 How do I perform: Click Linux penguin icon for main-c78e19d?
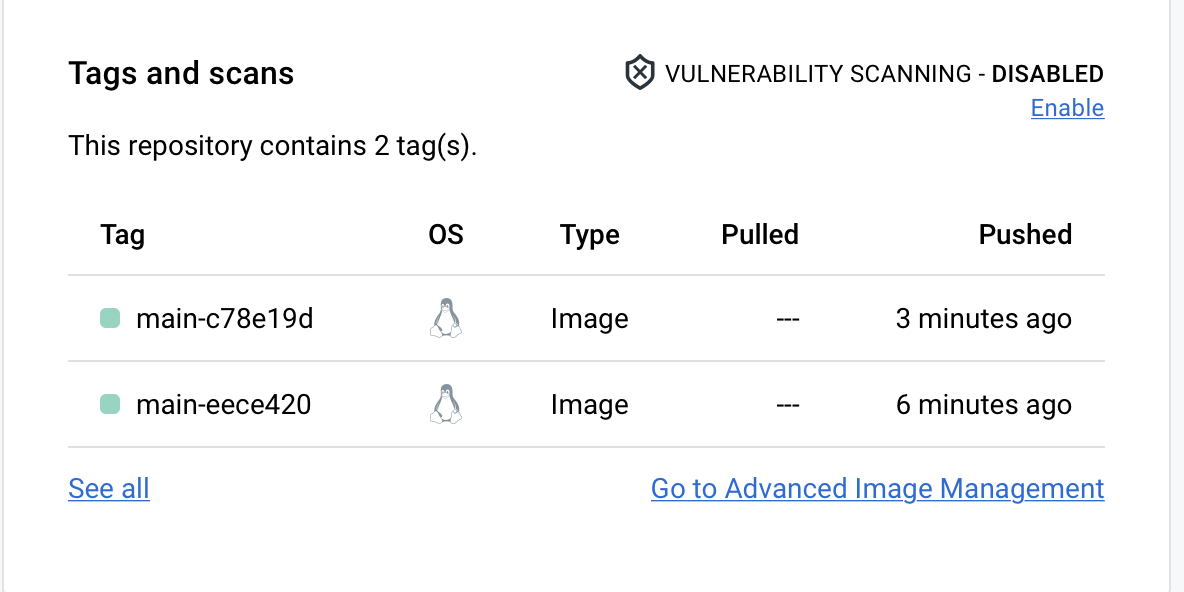[446, 319]
